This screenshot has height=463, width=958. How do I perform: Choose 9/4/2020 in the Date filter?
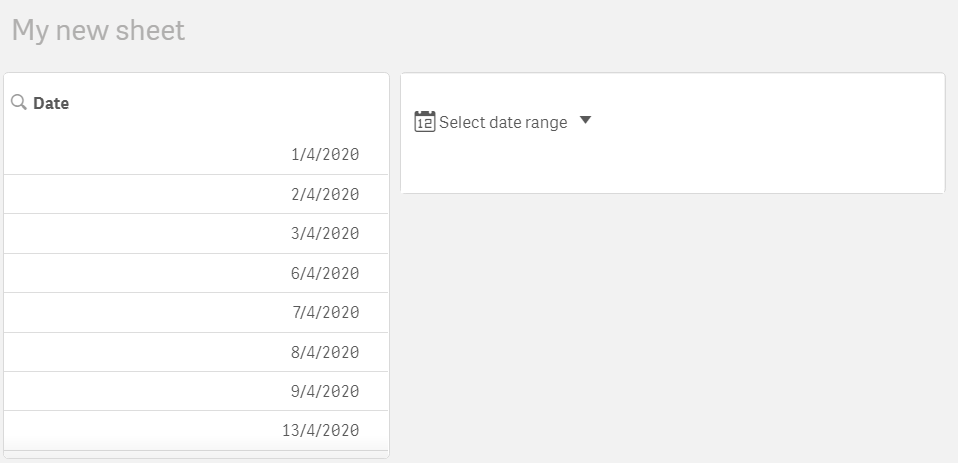tap(325, 391)
